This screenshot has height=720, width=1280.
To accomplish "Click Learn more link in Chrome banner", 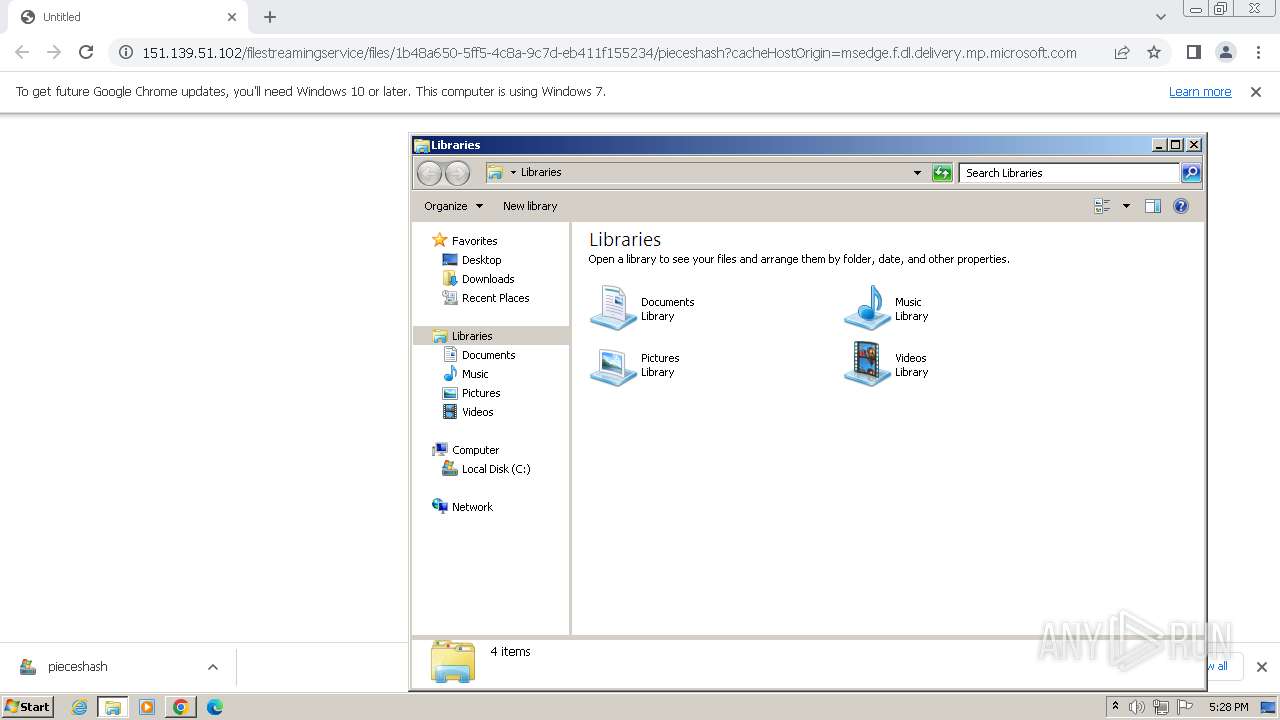I will point(1200,92).
